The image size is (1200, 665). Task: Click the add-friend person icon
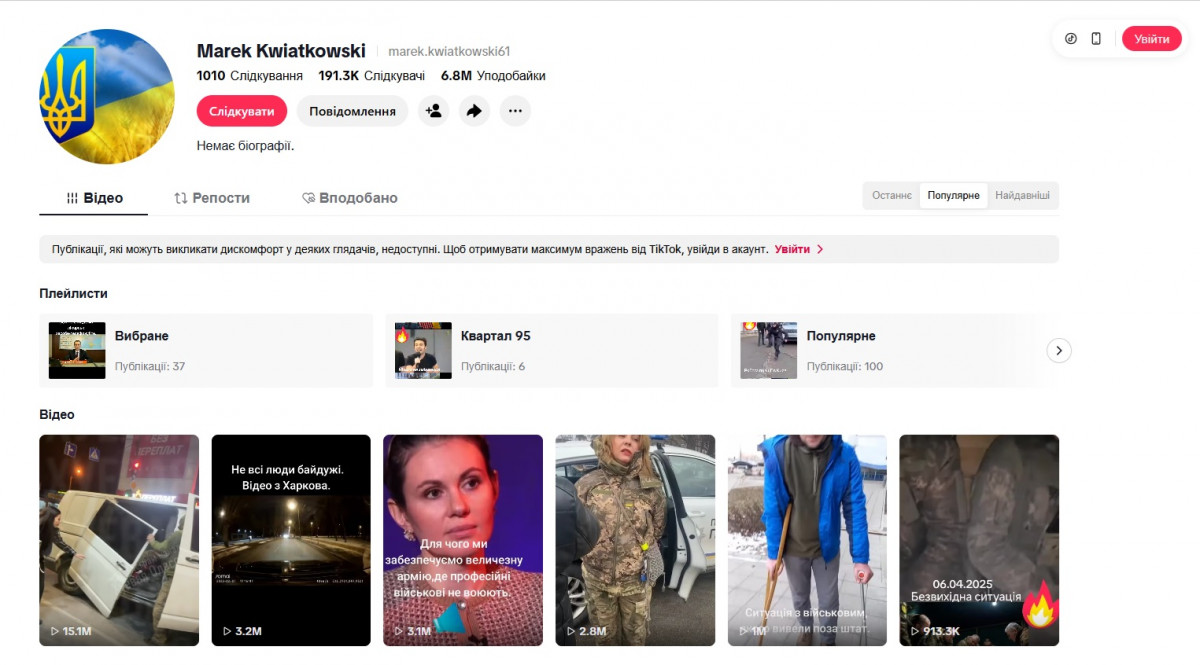coord(433,111)
